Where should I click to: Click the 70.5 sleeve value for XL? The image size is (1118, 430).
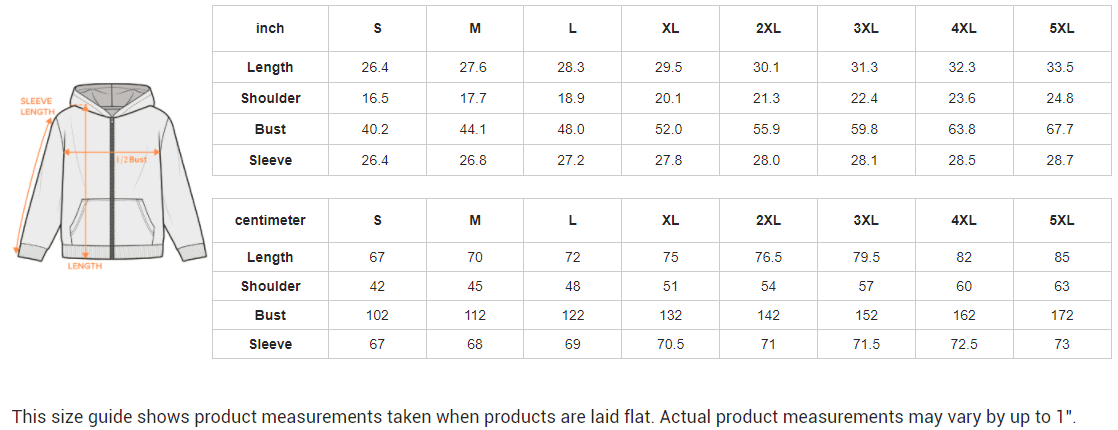click(x=670, y=344)
